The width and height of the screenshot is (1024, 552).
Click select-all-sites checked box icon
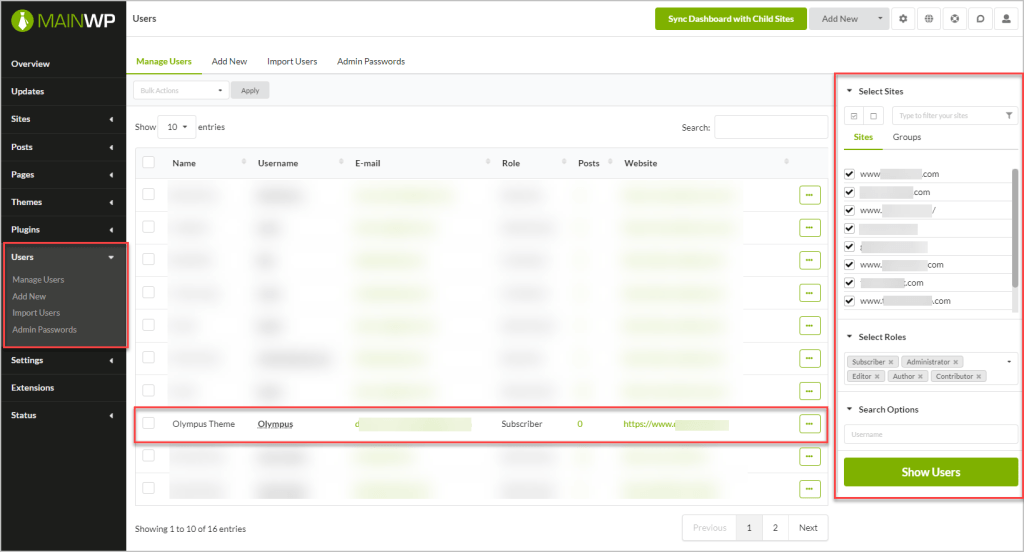(x=854, y=116)
